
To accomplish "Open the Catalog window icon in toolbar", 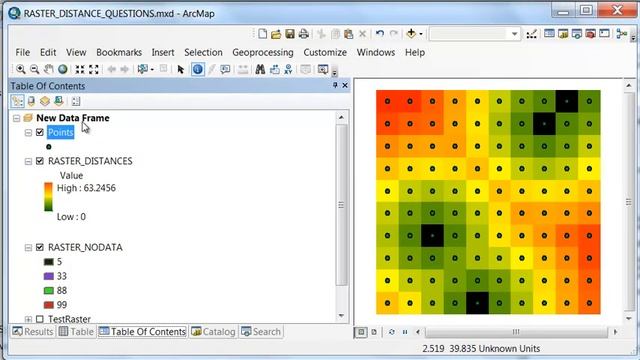I will click(563, 34).
